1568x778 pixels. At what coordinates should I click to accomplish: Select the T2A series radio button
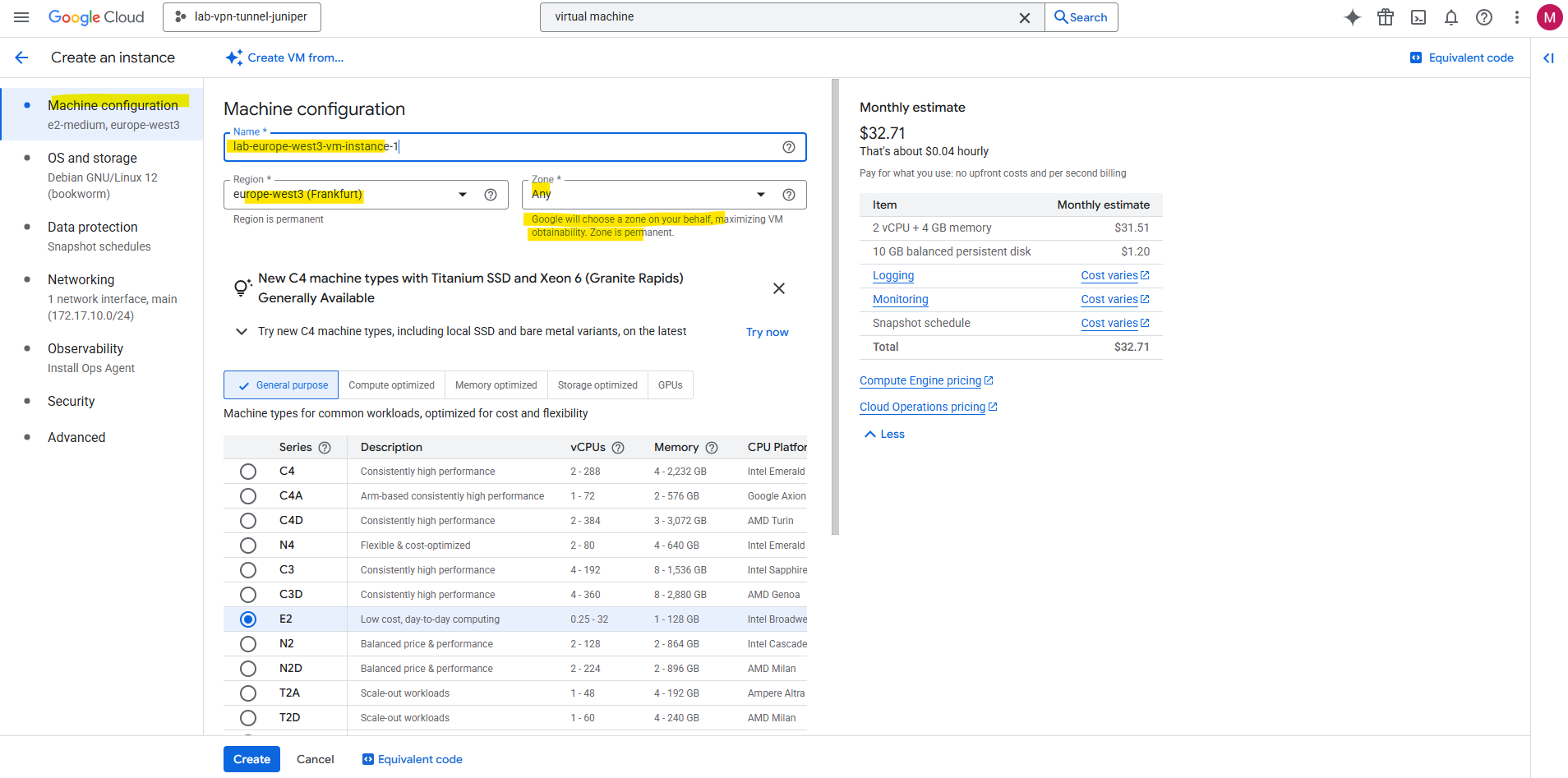click(x=248, y=693)
